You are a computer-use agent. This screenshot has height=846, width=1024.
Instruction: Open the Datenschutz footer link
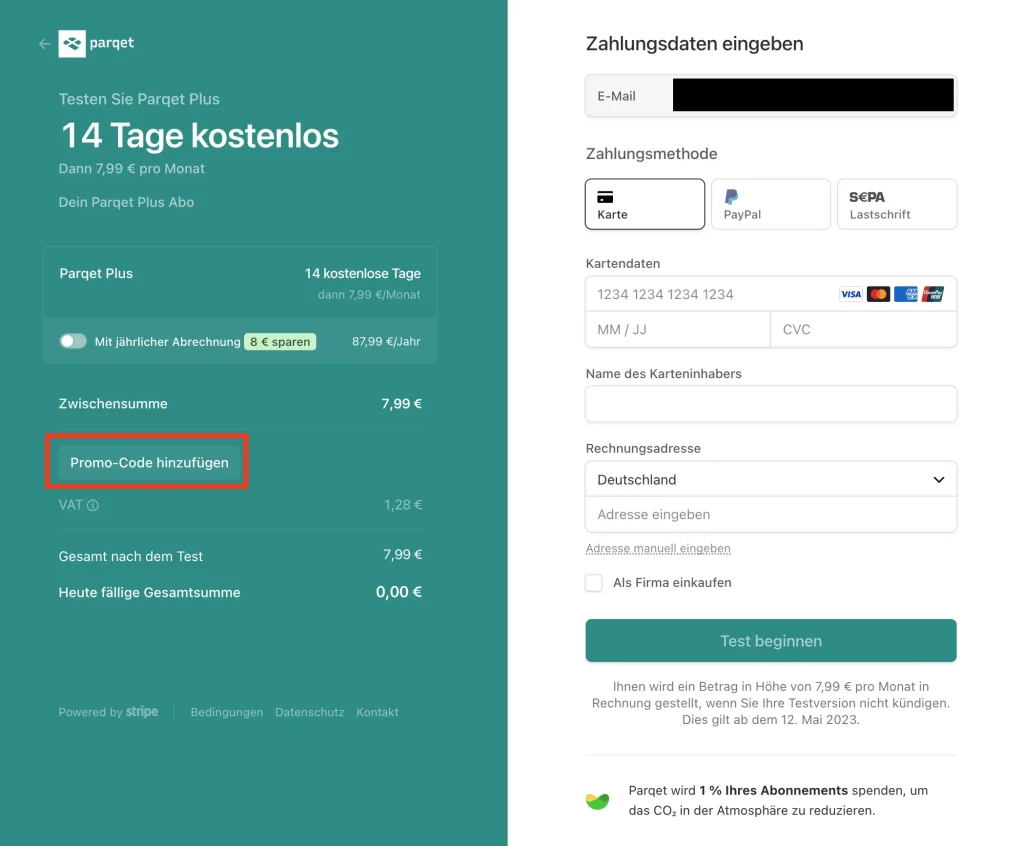coord(309,713)
